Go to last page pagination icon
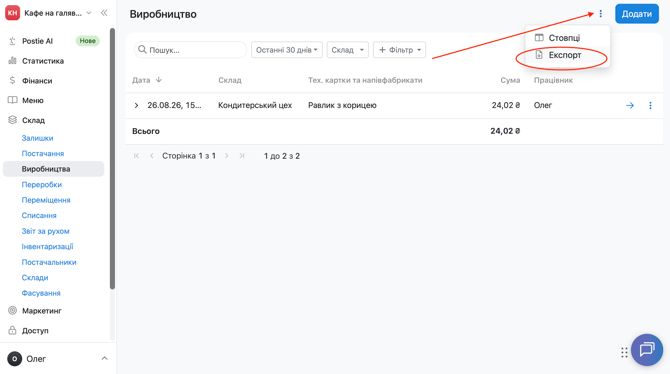The image size is (670, 374). pyautogui.click(x=242, y=156)
